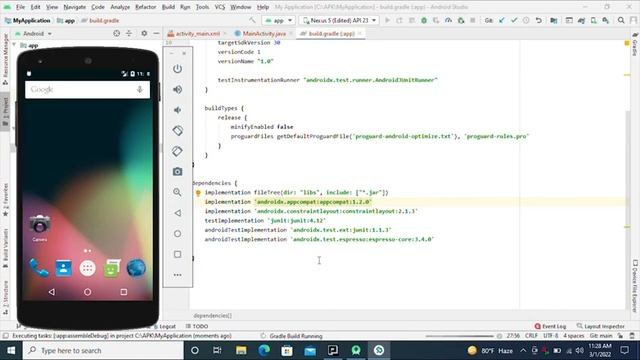Viewport: 640px width, 360px height.
Task: Open the Build menu
Action: tap(168, 7)
